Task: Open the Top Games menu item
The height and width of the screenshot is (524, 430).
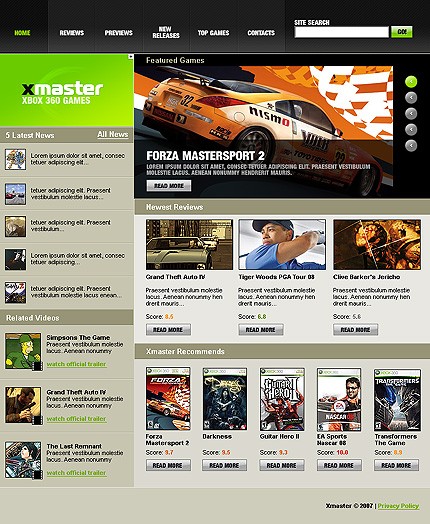Action: 213,33
